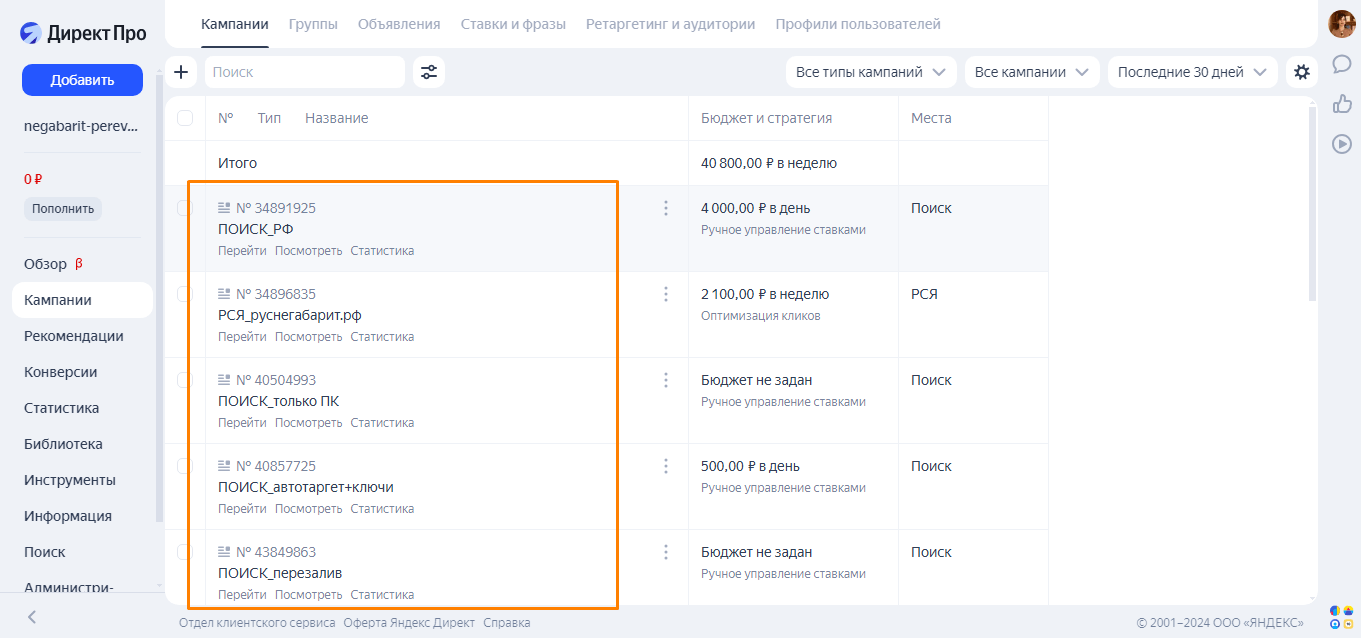Viewport: 1361px width, 638px height.
Task: Toggle the select-all campaigns checkbox in header
Action: (x=185, y=118)
